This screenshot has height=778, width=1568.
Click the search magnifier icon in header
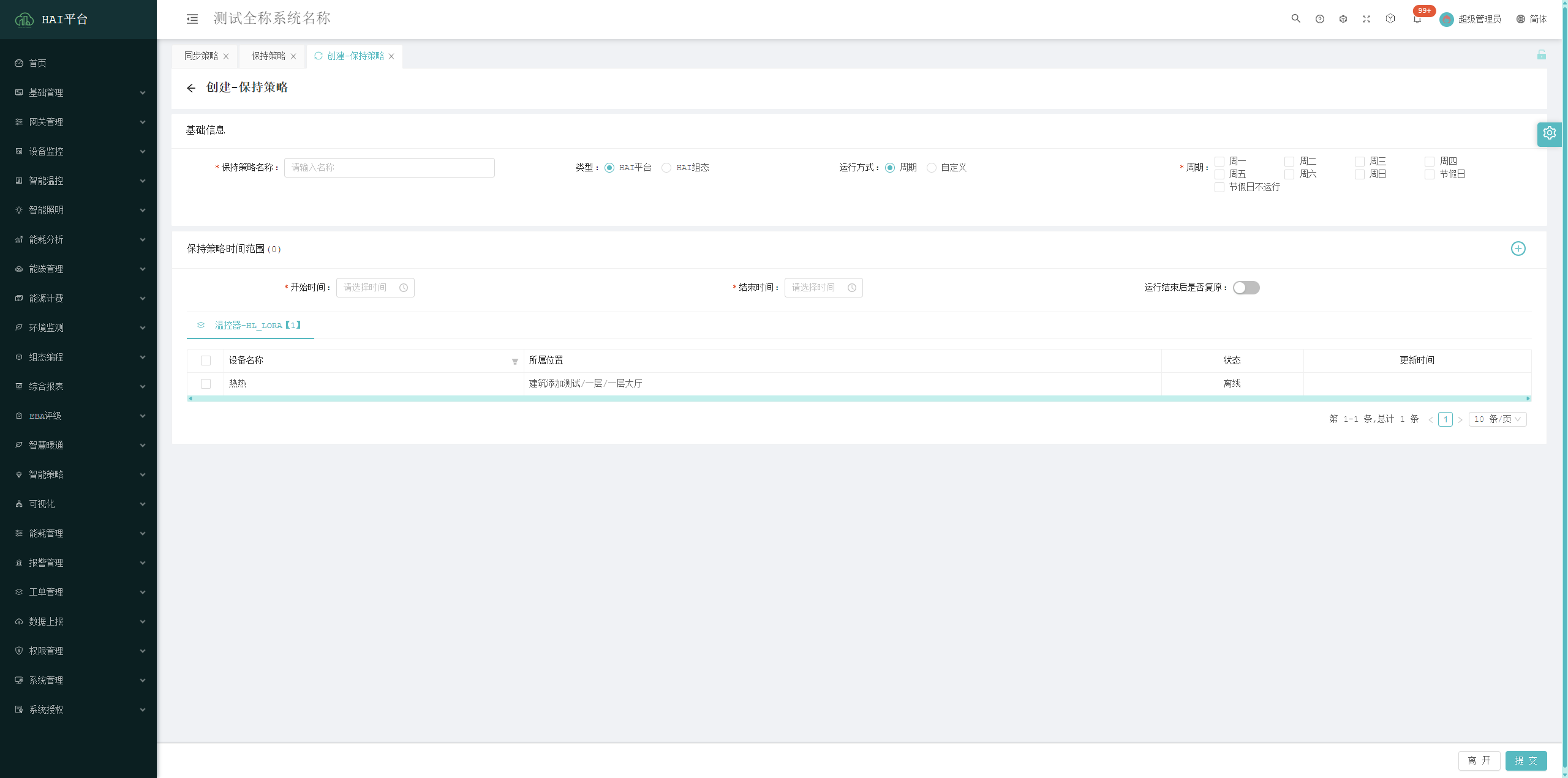(1295, 19)
